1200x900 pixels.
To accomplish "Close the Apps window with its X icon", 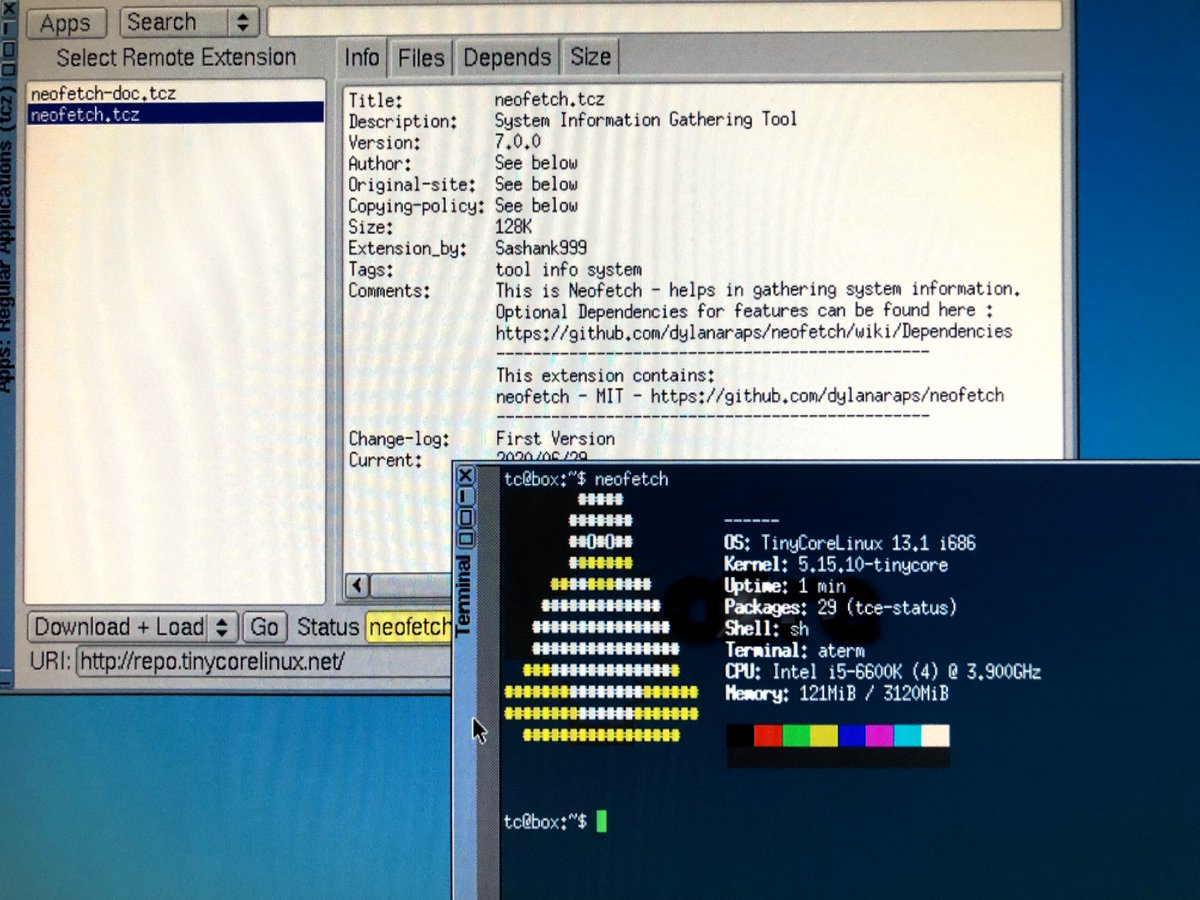I will (x=7, y=7).
